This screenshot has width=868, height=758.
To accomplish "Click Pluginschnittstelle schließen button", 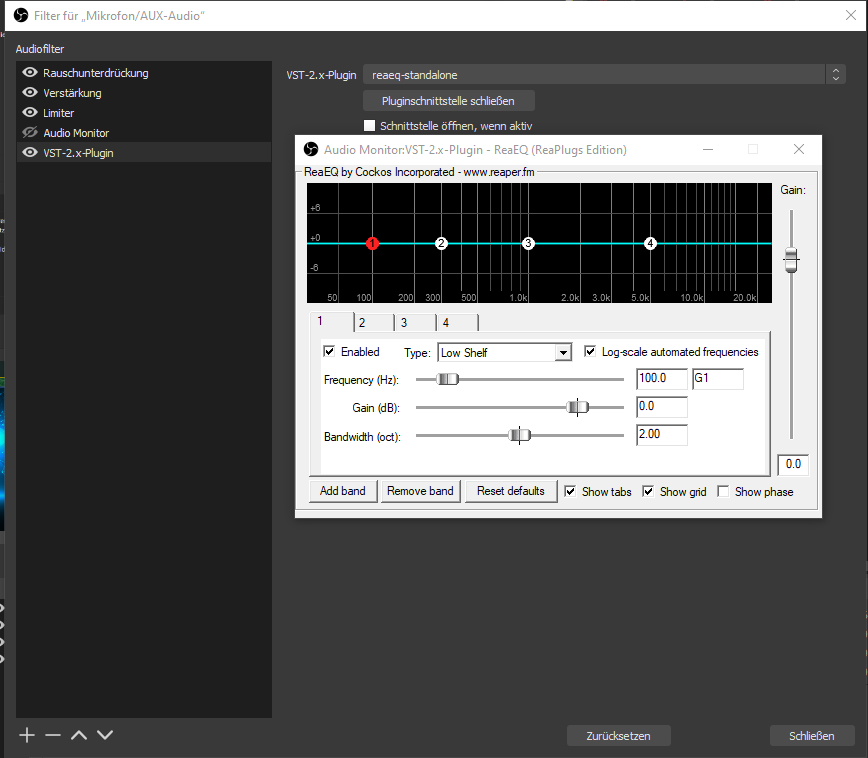I will pos(448,101).
